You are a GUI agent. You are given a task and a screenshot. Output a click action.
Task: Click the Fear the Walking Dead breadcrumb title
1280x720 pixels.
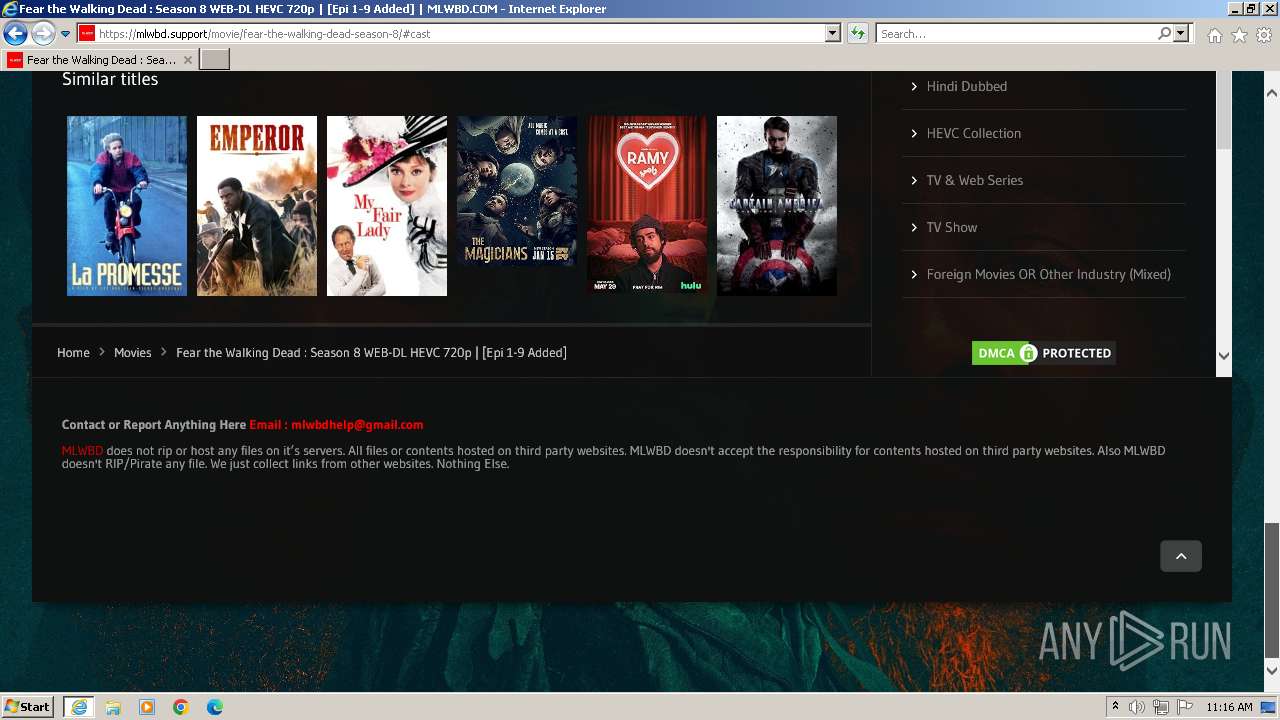pyautogui.click(x=371, y=352)
